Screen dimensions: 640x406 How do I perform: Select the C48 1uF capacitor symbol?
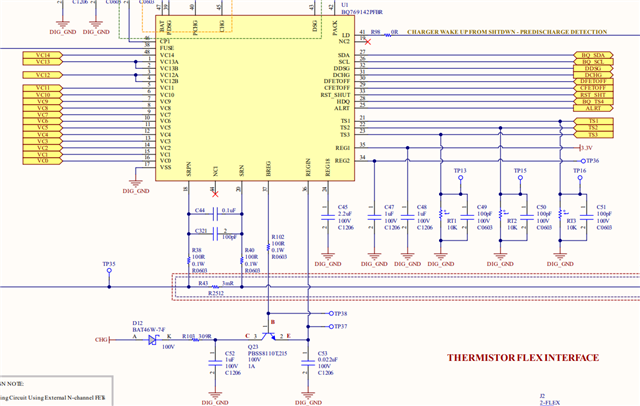coord(407,217)
